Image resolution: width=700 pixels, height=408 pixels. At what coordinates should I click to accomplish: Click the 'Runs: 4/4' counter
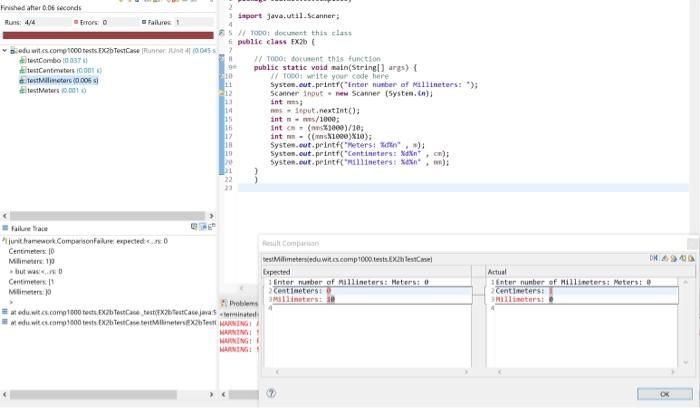coord(20,22)
